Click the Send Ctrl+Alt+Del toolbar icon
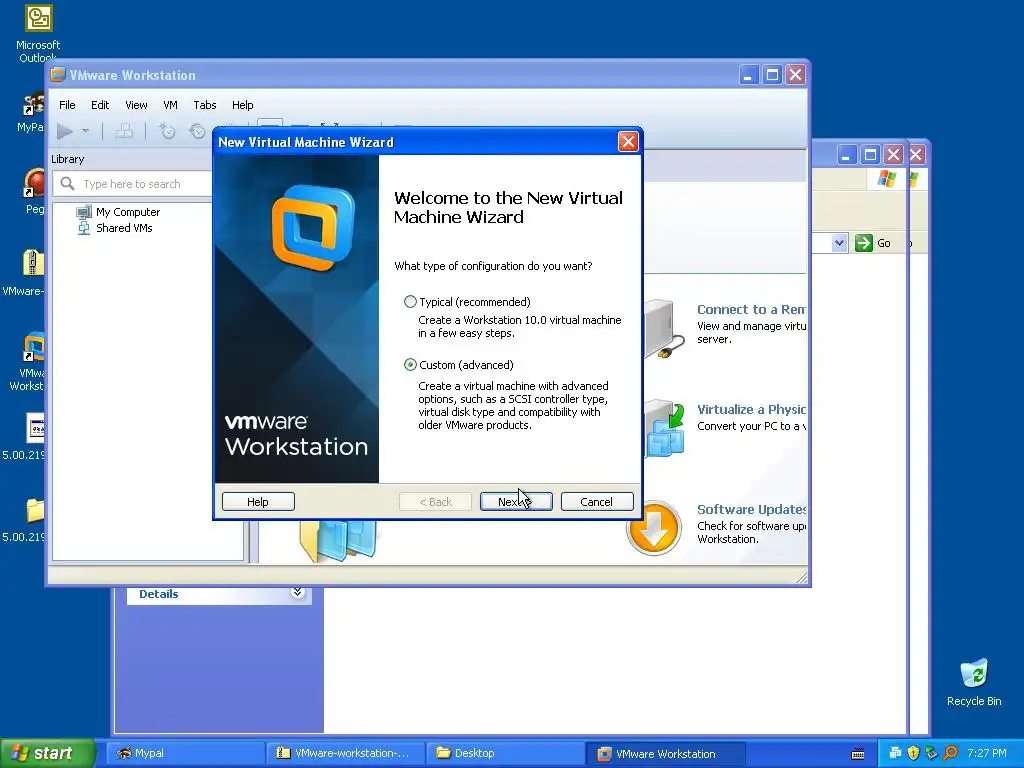Viewport: 1024px width, 768px height. coord(123,131)
